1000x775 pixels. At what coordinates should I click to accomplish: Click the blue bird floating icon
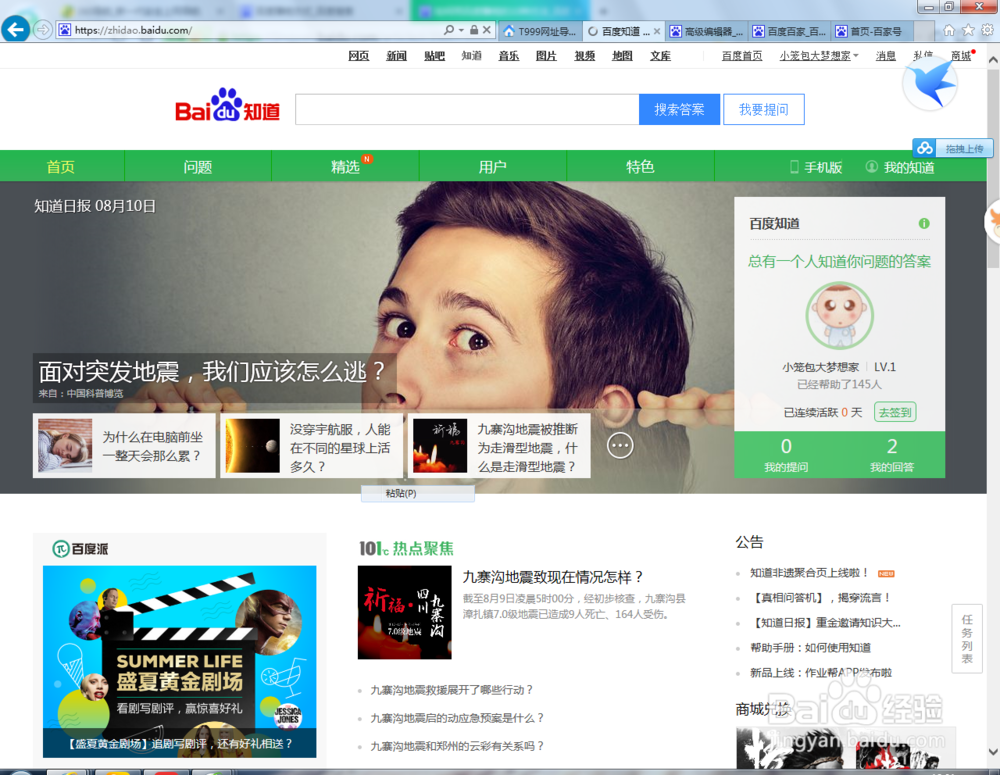pos(931,84)
